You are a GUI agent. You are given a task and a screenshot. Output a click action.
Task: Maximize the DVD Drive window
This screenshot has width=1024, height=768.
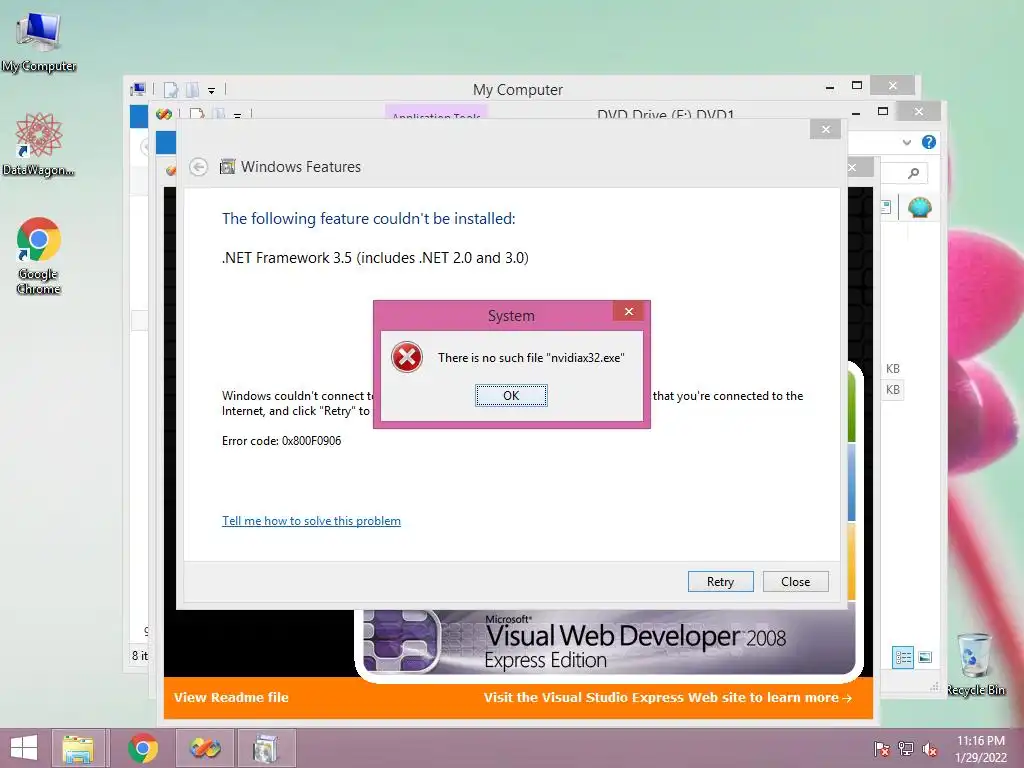[x=883, y=112]
